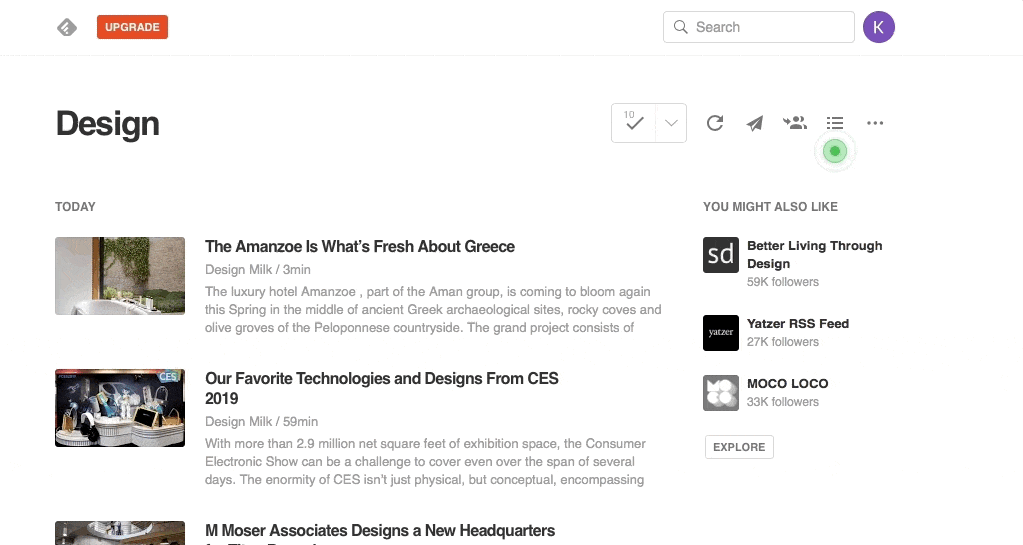Click the Feedly logo icon
Image resolution: width=1023 pixels, height=545 pixels.
[67, 27]
